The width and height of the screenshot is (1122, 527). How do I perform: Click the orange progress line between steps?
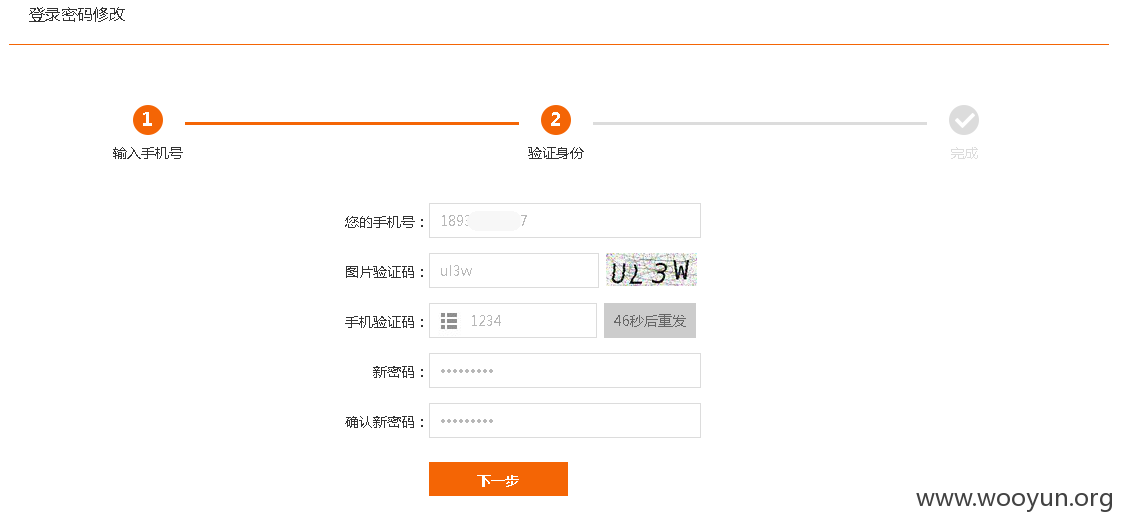[x=351, y=123]
